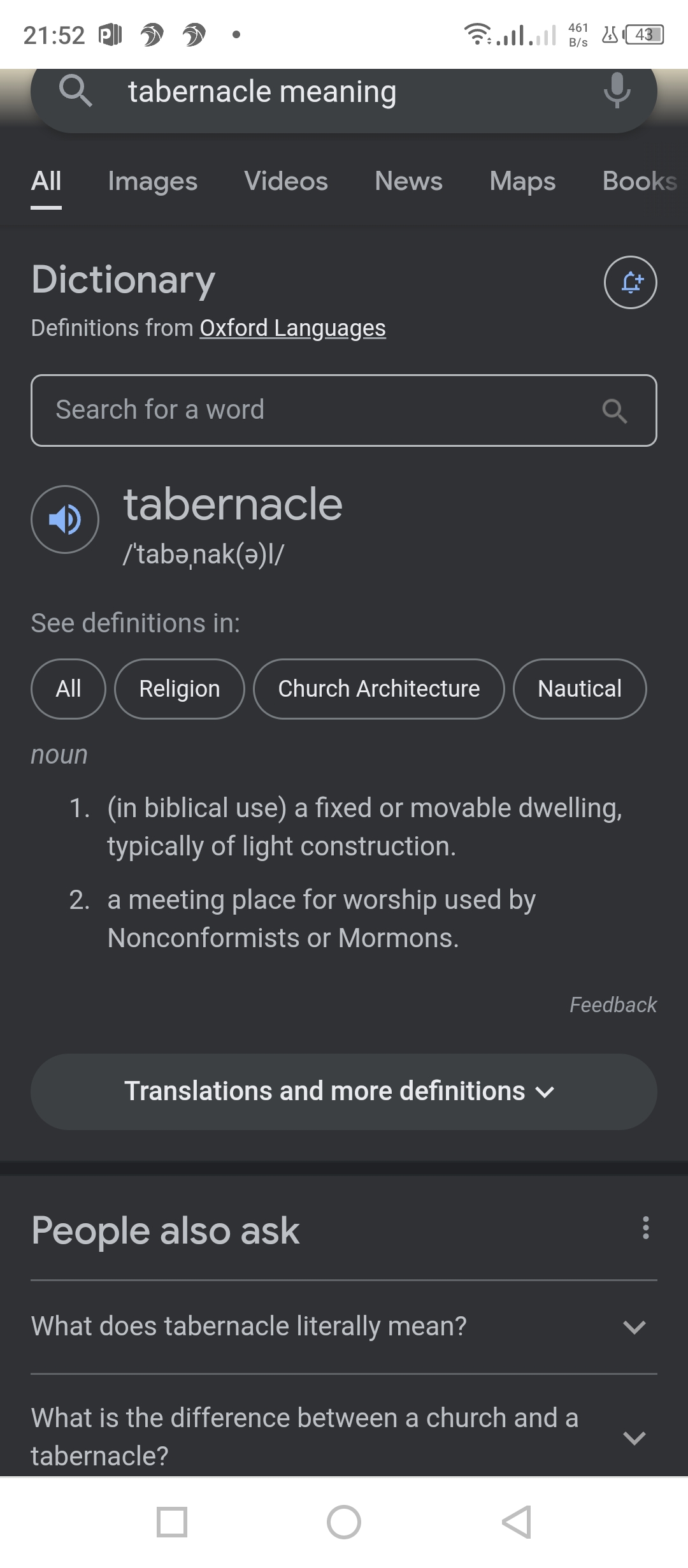Screen dimensions: 688x1568
Task: Select the Nautical definitions filter chip
Action: [579, 689]
